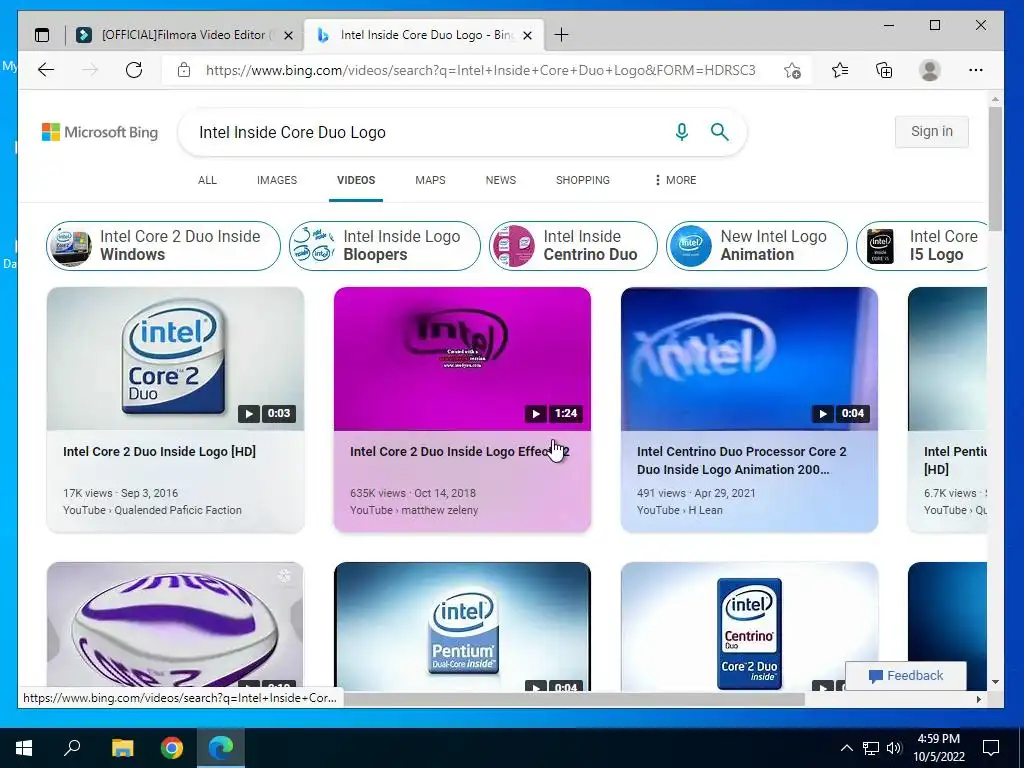Open network status tray icon

871,748
